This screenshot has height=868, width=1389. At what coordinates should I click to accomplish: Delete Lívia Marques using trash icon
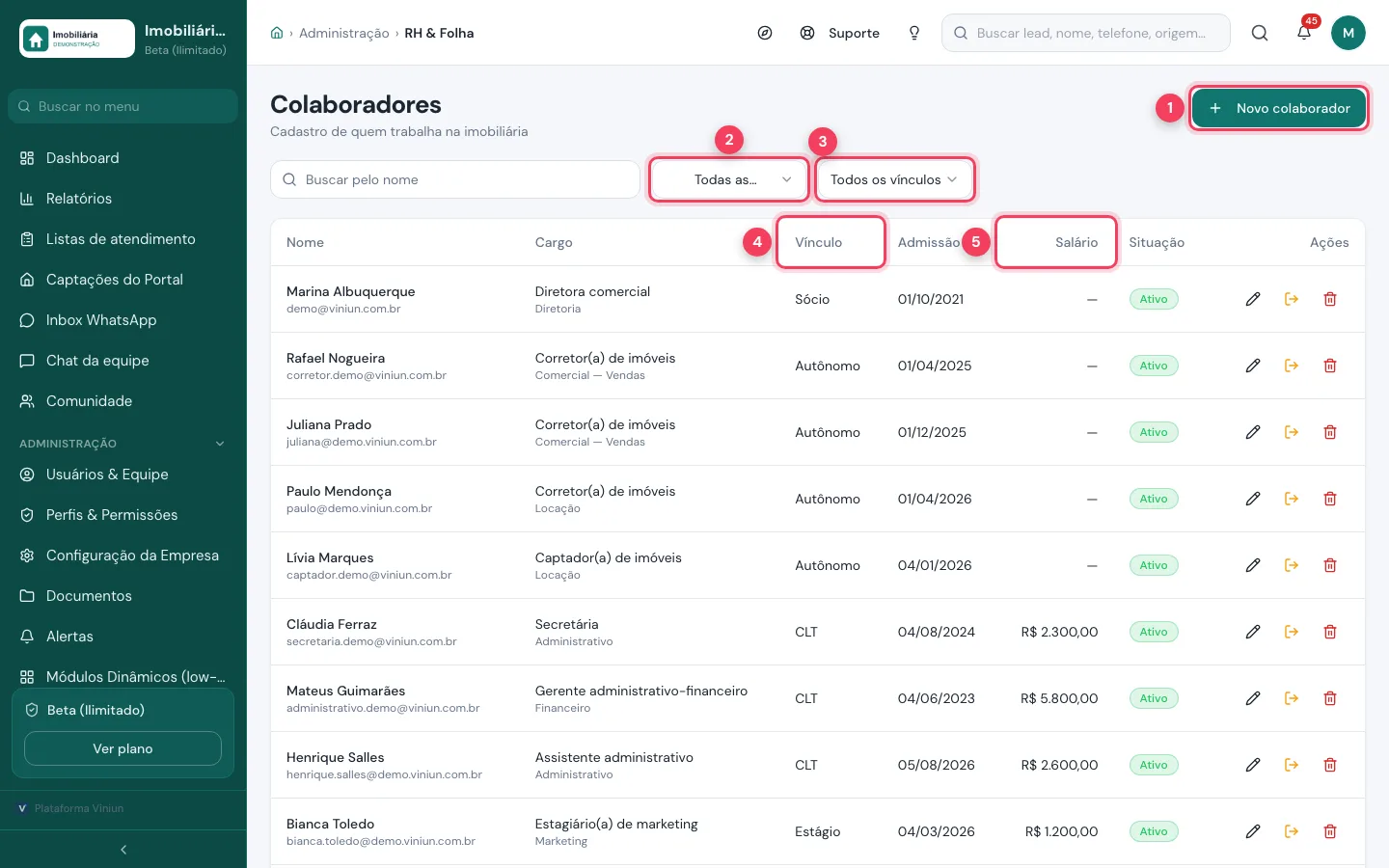point(1330,565)
